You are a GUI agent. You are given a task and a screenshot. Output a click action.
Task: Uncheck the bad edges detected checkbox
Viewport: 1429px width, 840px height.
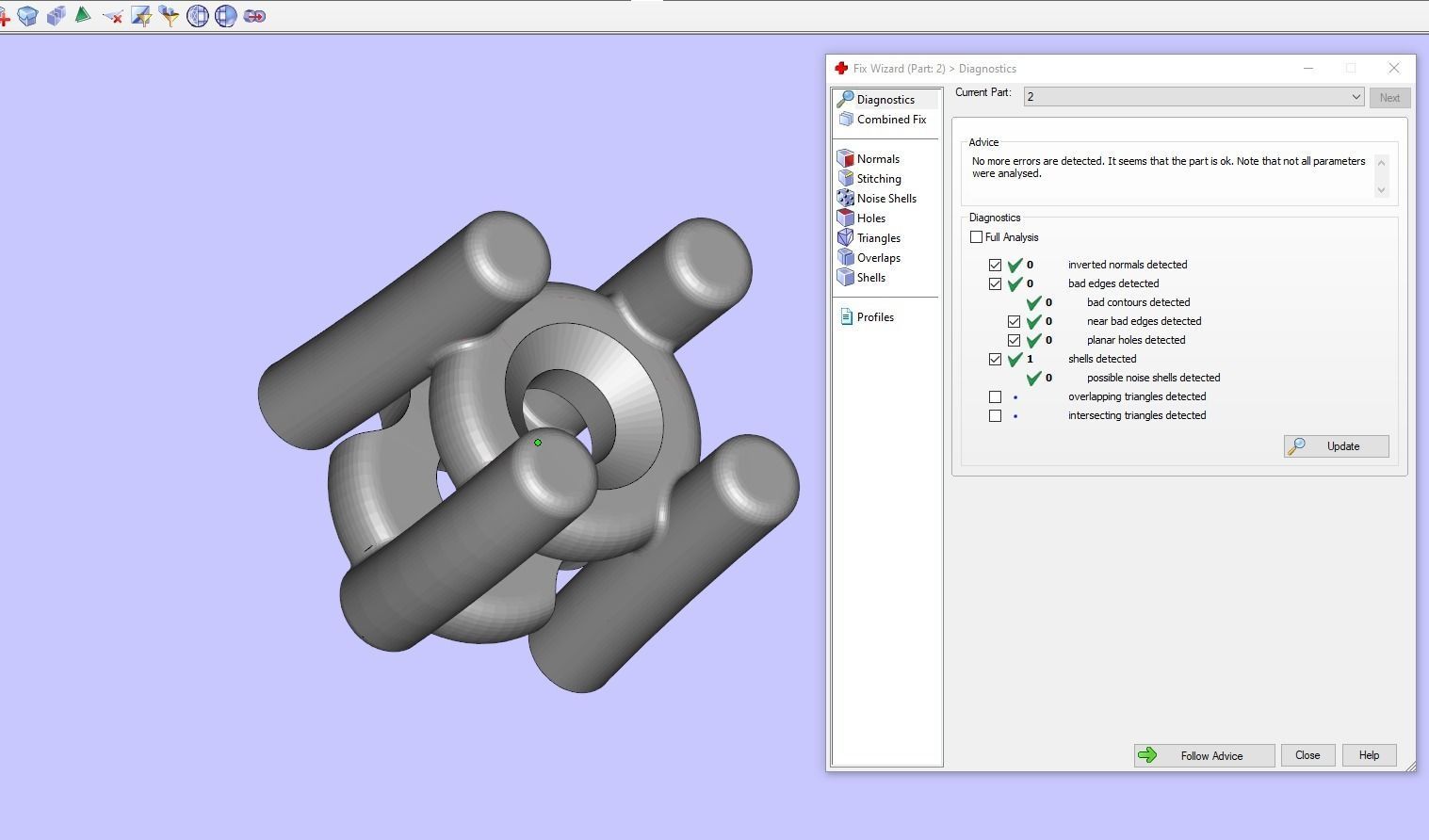[995, 283]
